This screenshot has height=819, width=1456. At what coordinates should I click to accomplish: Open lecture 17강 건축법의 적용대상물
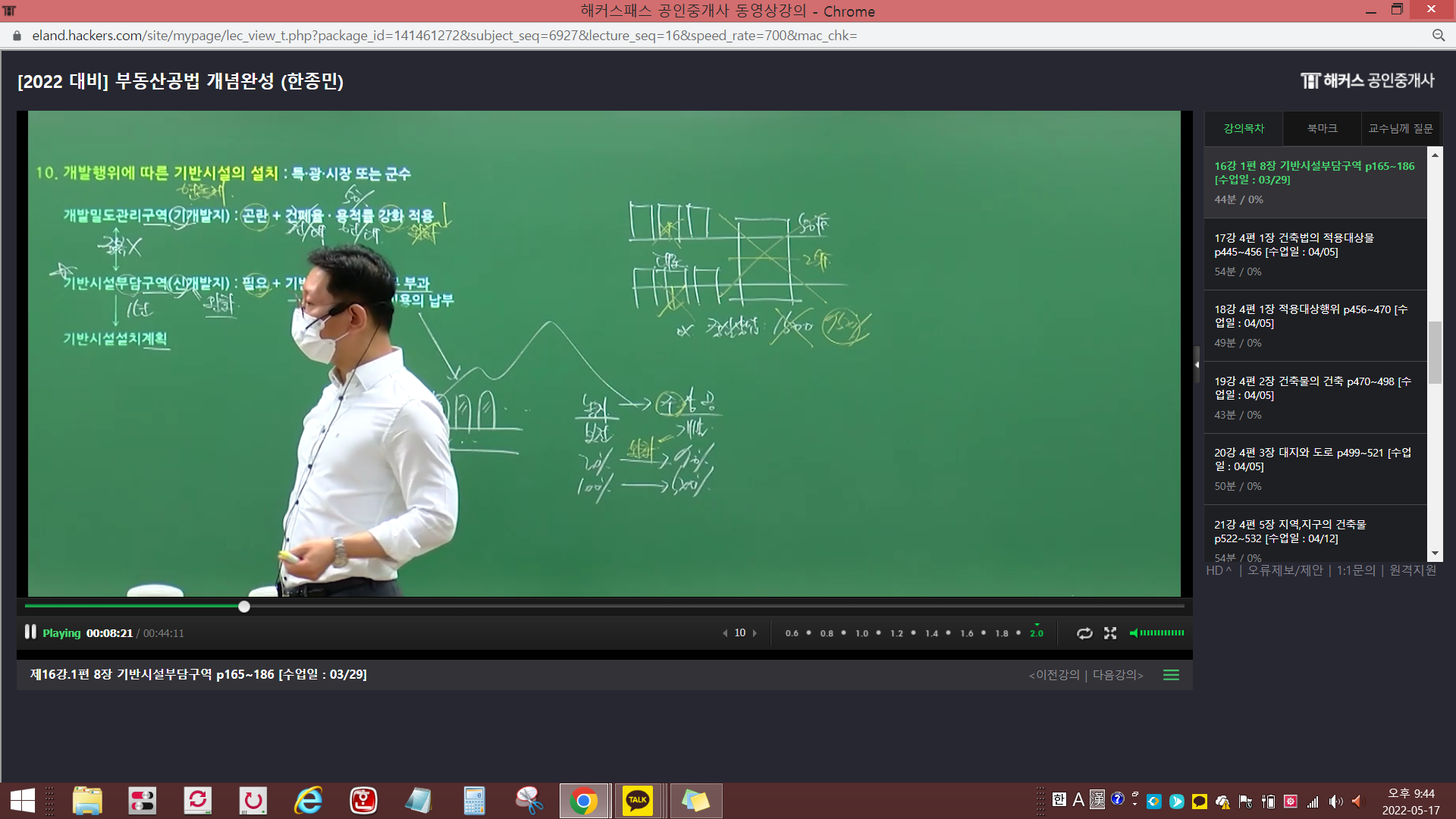[1315, 254]
